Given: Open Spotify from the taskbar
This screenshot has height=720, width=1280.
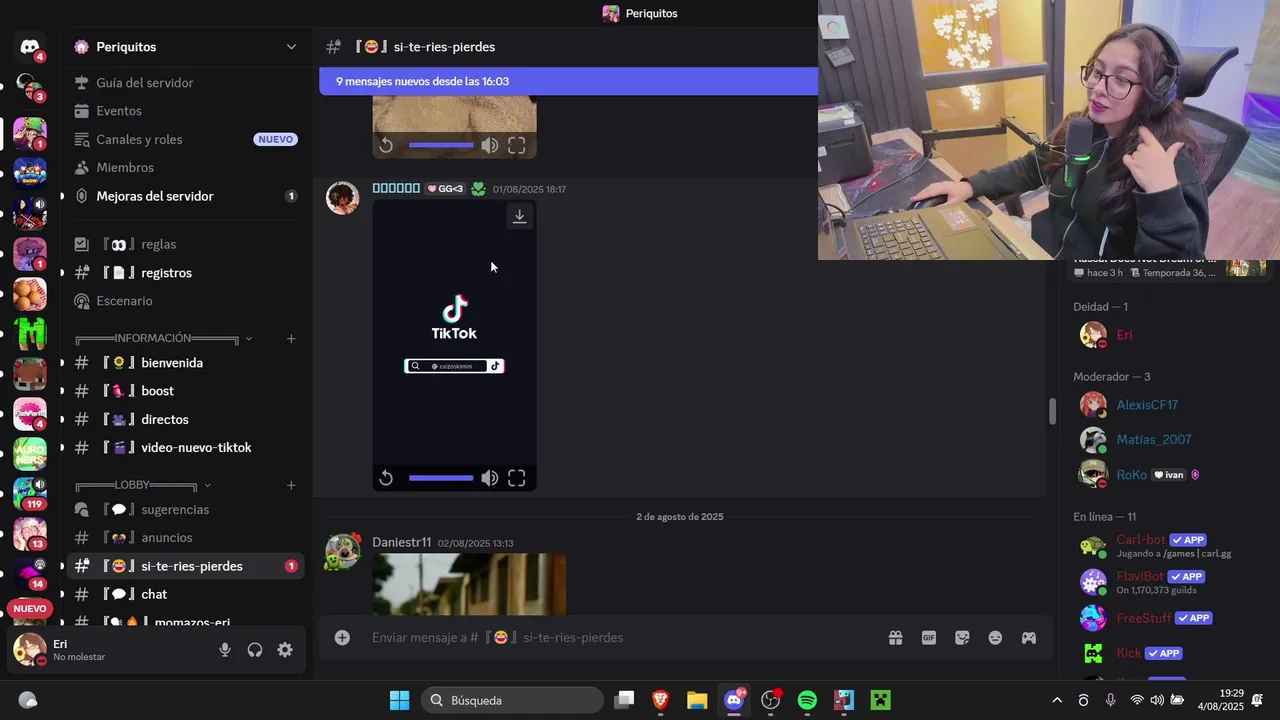Looking at the screenshot, I should 807,700.
